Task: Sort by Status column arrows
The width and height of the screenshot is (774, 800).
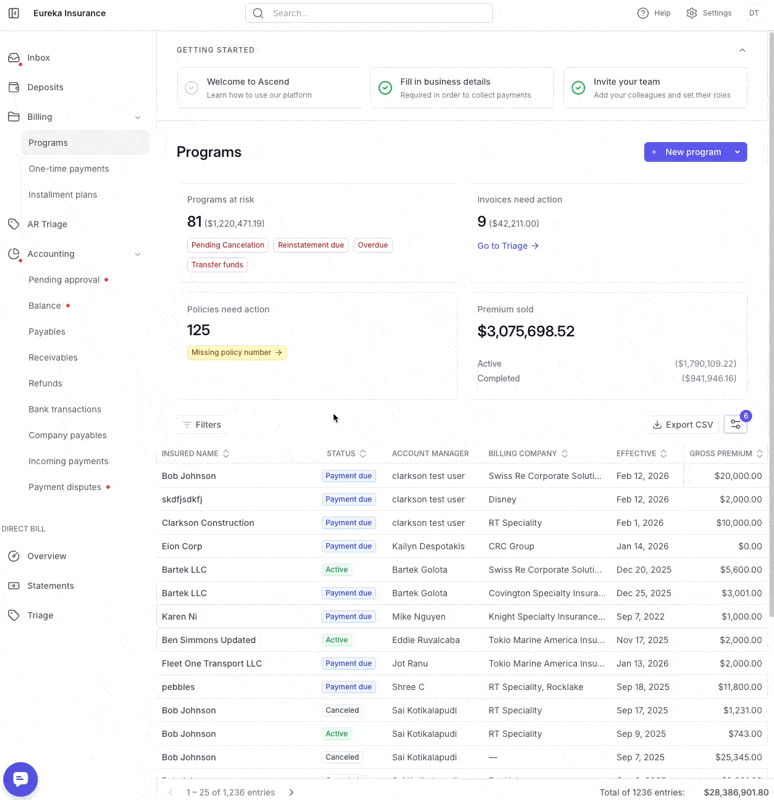Action: 363,454
